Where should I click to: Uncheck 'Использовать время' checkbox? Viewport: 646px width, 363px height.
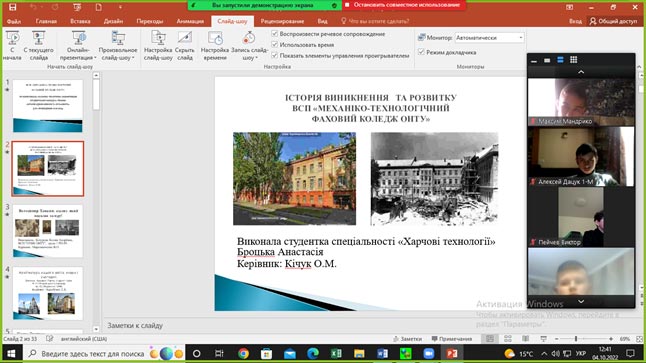pos(275,44)
